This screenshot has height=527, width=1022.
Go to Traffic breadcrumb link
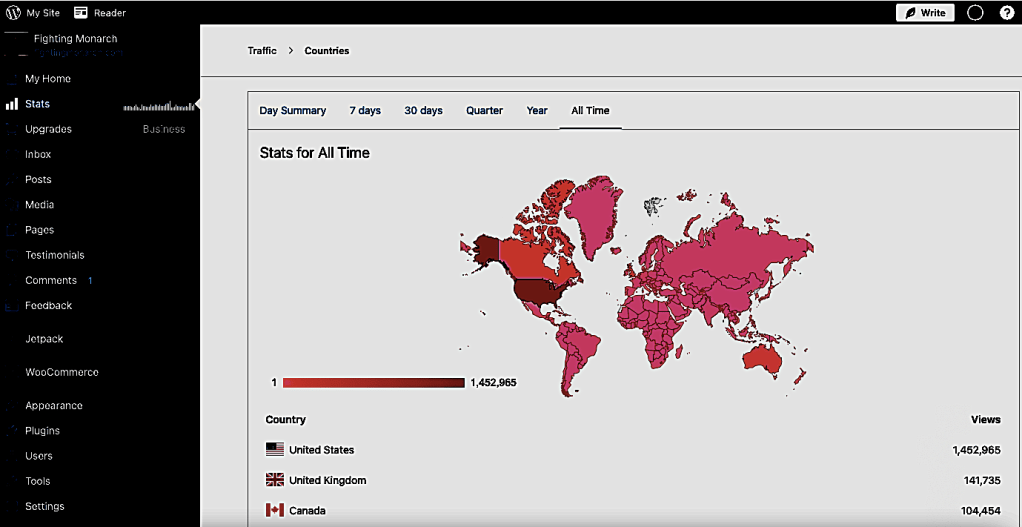pyautogui.click(x=262, y=51)
